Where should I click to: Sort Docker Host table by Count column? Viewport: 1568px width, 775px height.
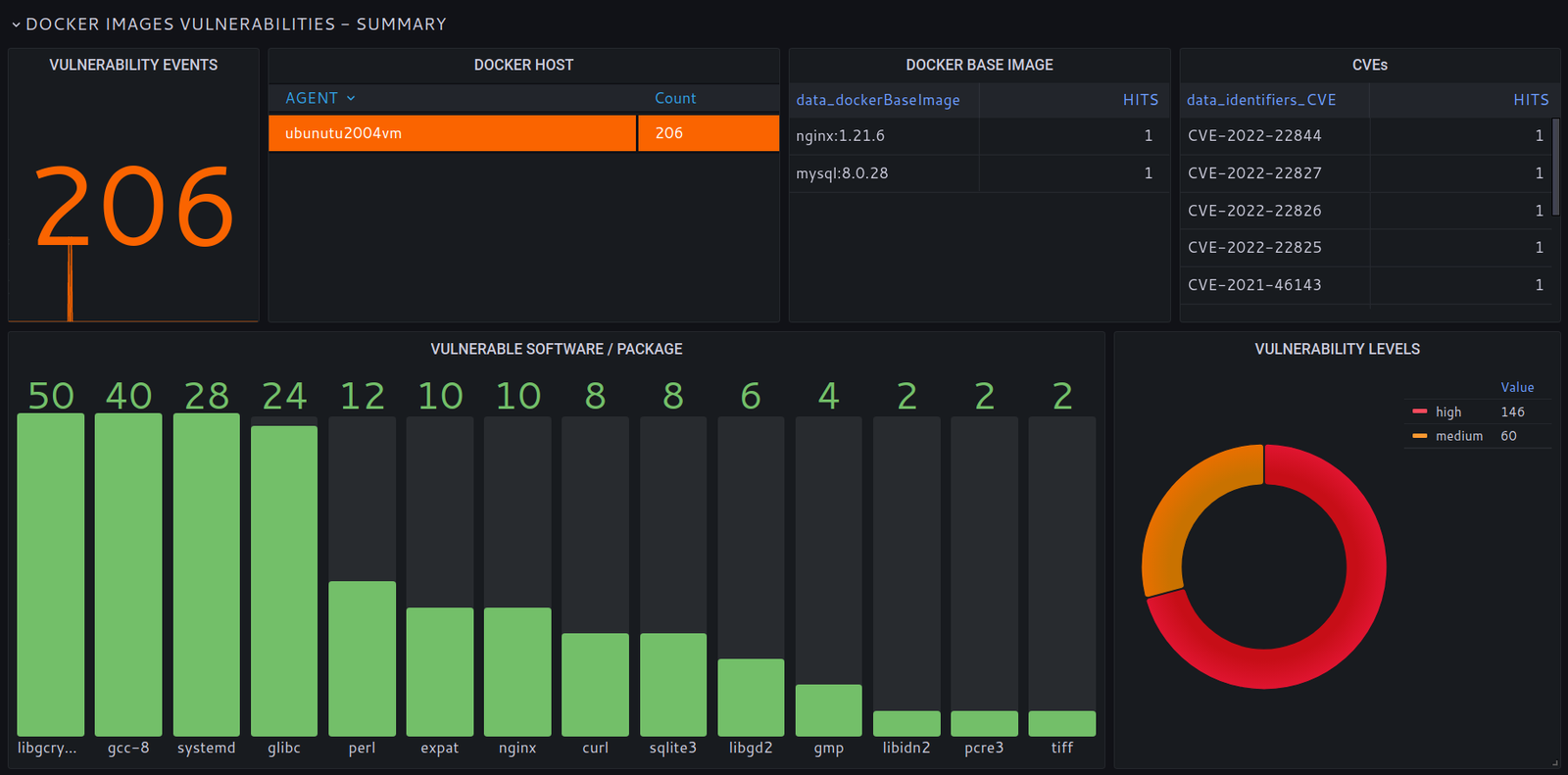[675, 98]
